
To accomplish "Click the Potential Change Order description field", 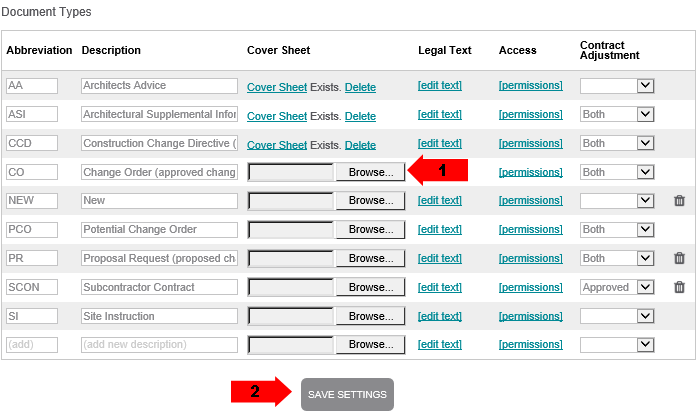I will pos(159,229).
